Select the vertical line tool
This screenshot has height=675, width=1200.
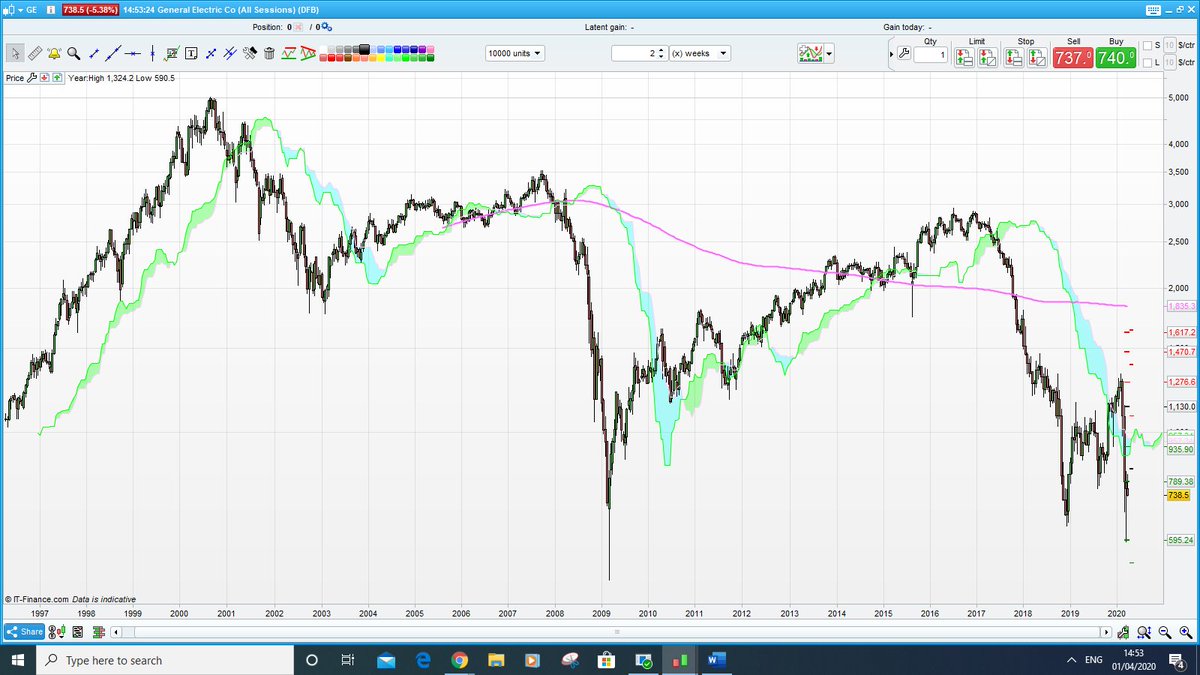pyautogui.click(x=152, y=54)
